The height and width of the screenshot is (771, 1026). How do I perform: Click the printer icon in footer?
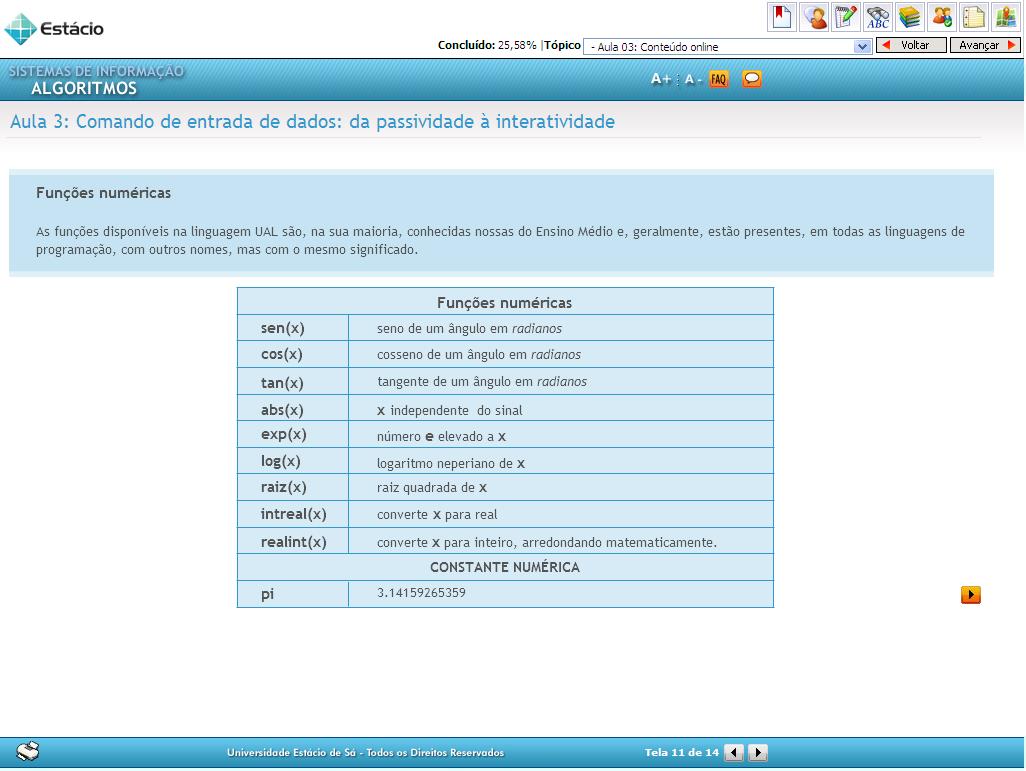point(28,752)
